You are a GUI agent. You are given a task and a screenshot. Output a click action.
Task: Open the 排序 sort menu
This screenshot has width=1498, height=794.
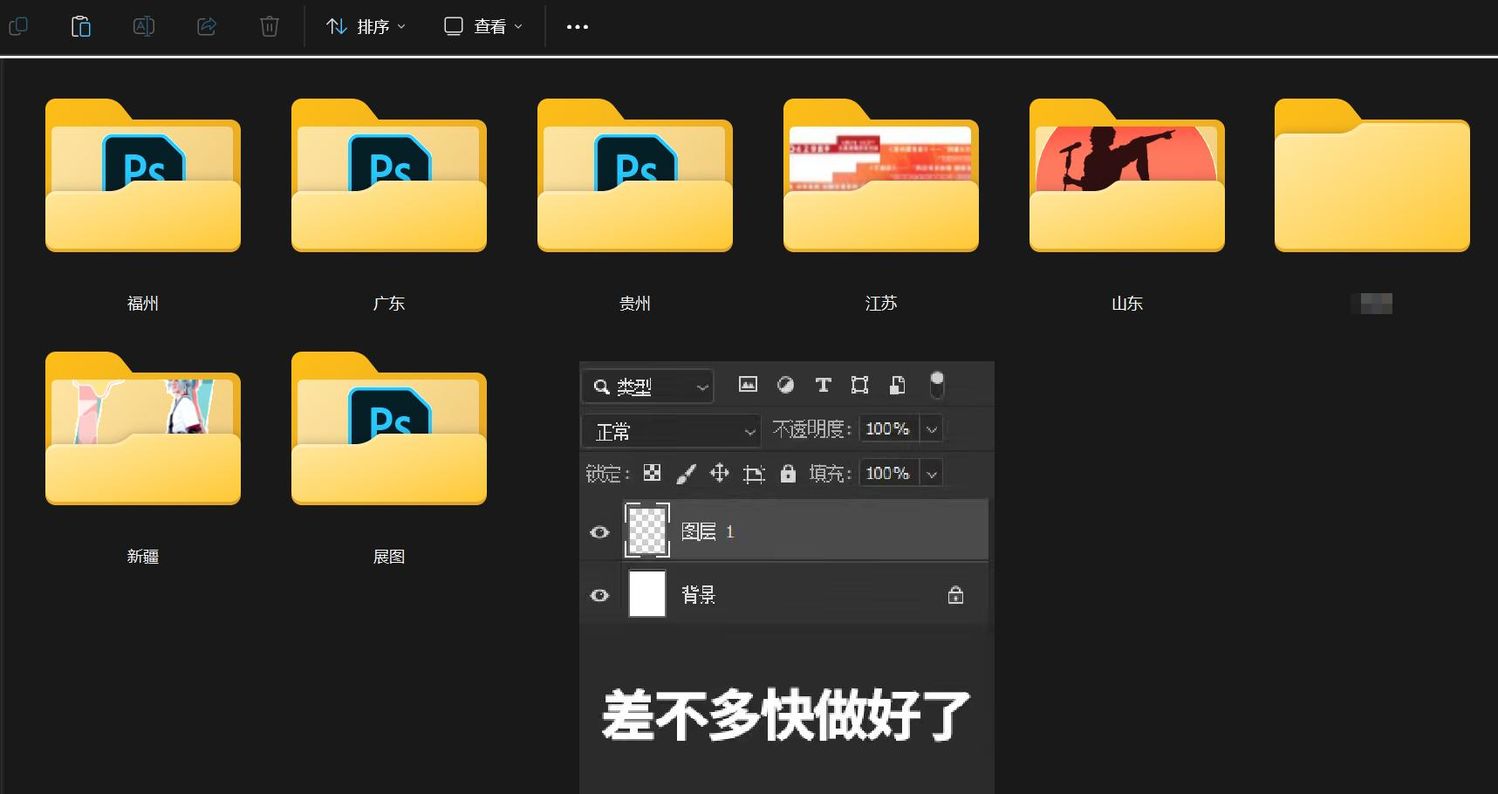coord(366,27)
